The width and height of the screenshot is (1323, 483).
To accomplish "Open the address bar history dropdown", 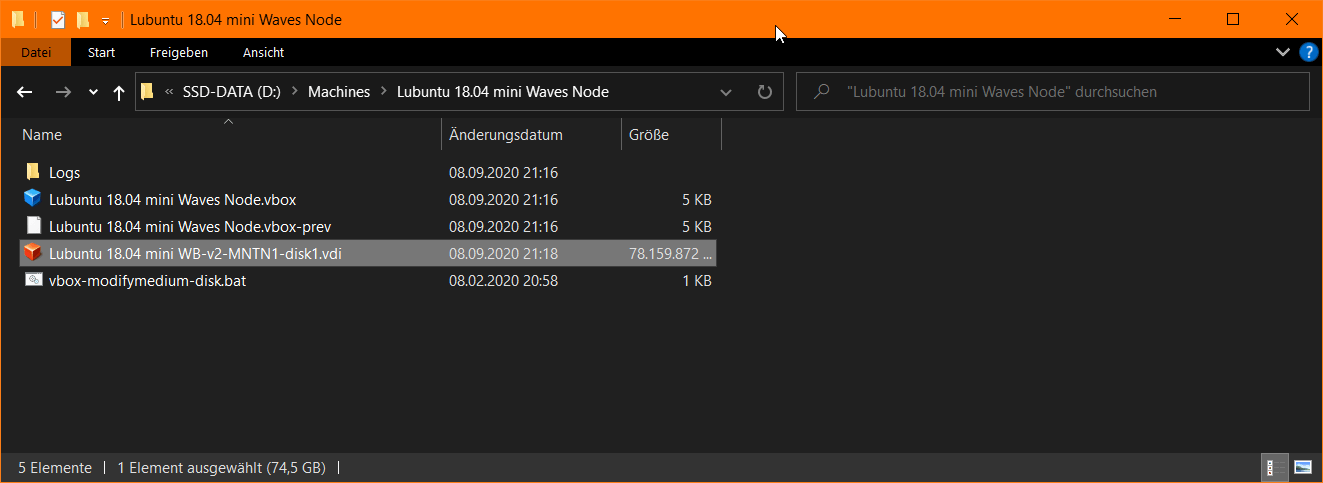I will pyautogui.click(x=727, y=92).
